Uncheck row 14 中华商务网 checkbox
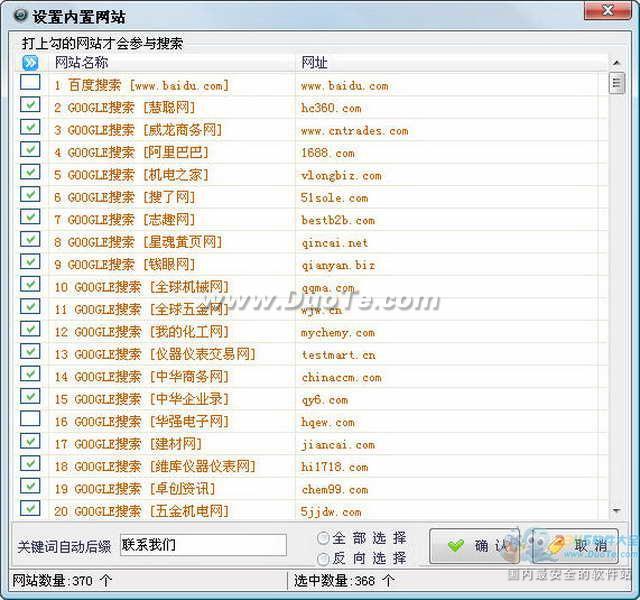 [x=30, y=374]
